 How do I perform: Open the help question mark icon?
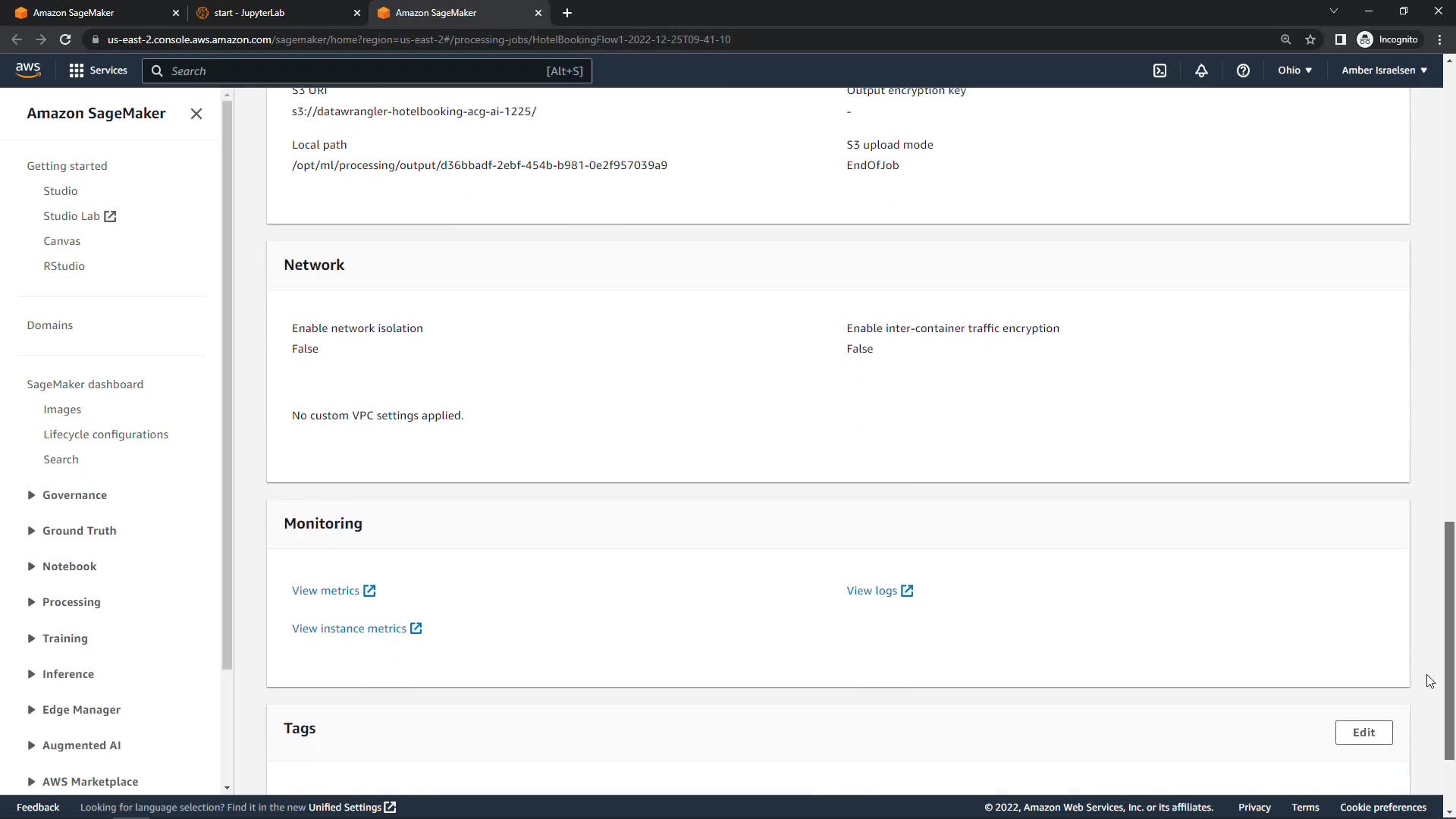(1243, 71)
